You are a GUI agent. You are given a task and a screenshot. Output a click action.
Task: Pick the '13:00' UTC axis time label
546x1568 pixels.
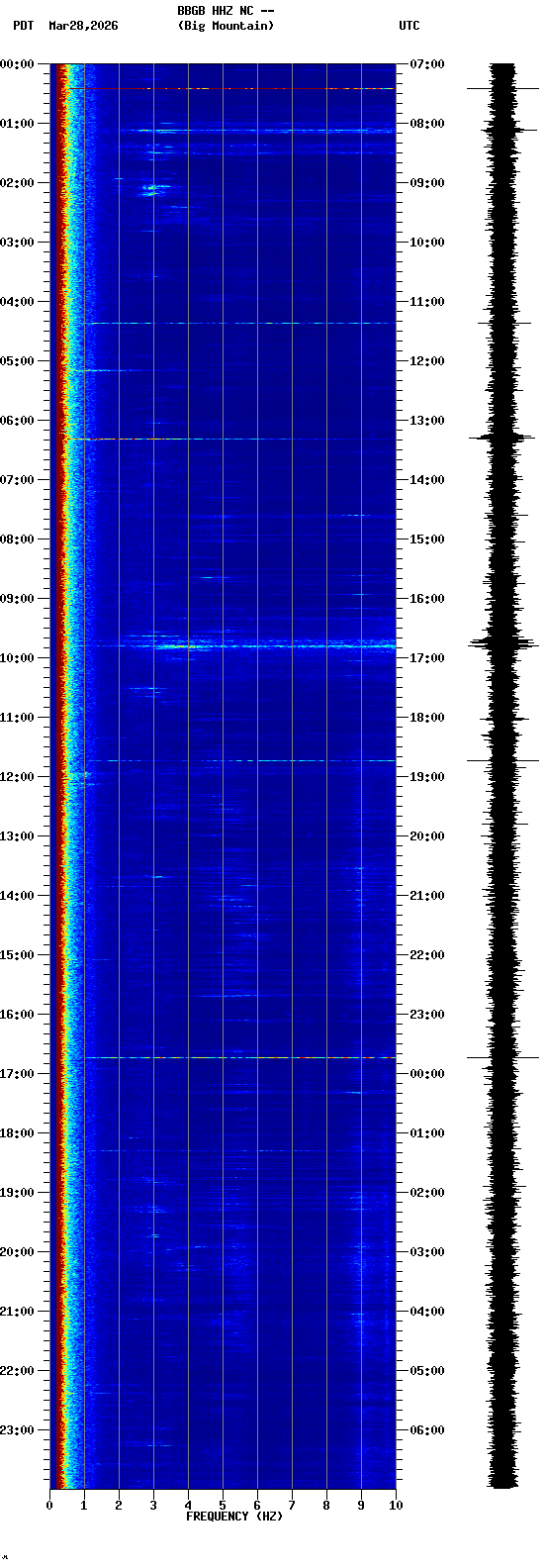(426, 421)
